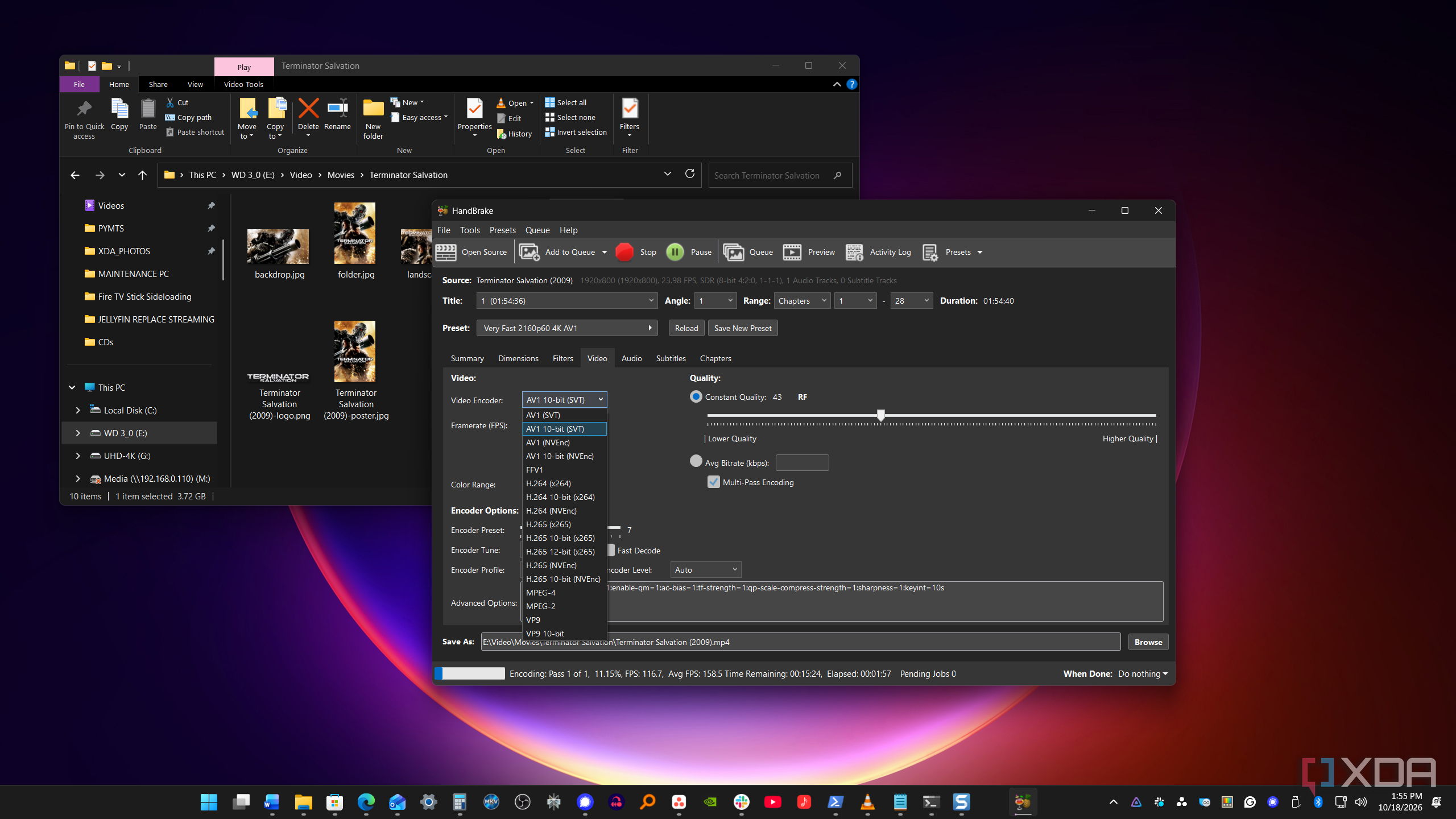This screenshot has height=819, width=1456.
Task: Open the Preview icon in HandBrake
Action: point(792,252)
